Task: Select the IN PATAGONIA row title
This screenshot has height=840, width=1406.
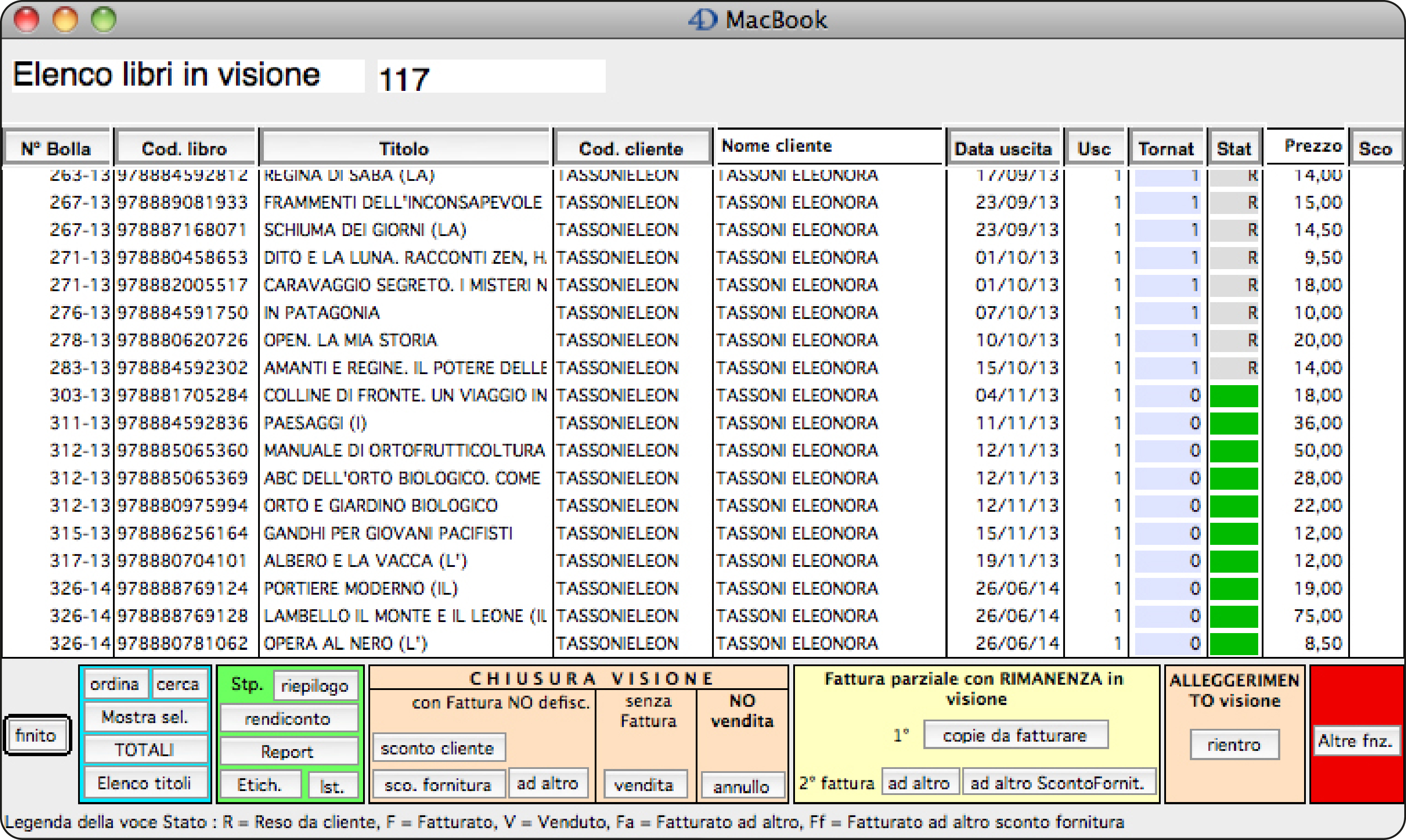Action: coord(322,312)
